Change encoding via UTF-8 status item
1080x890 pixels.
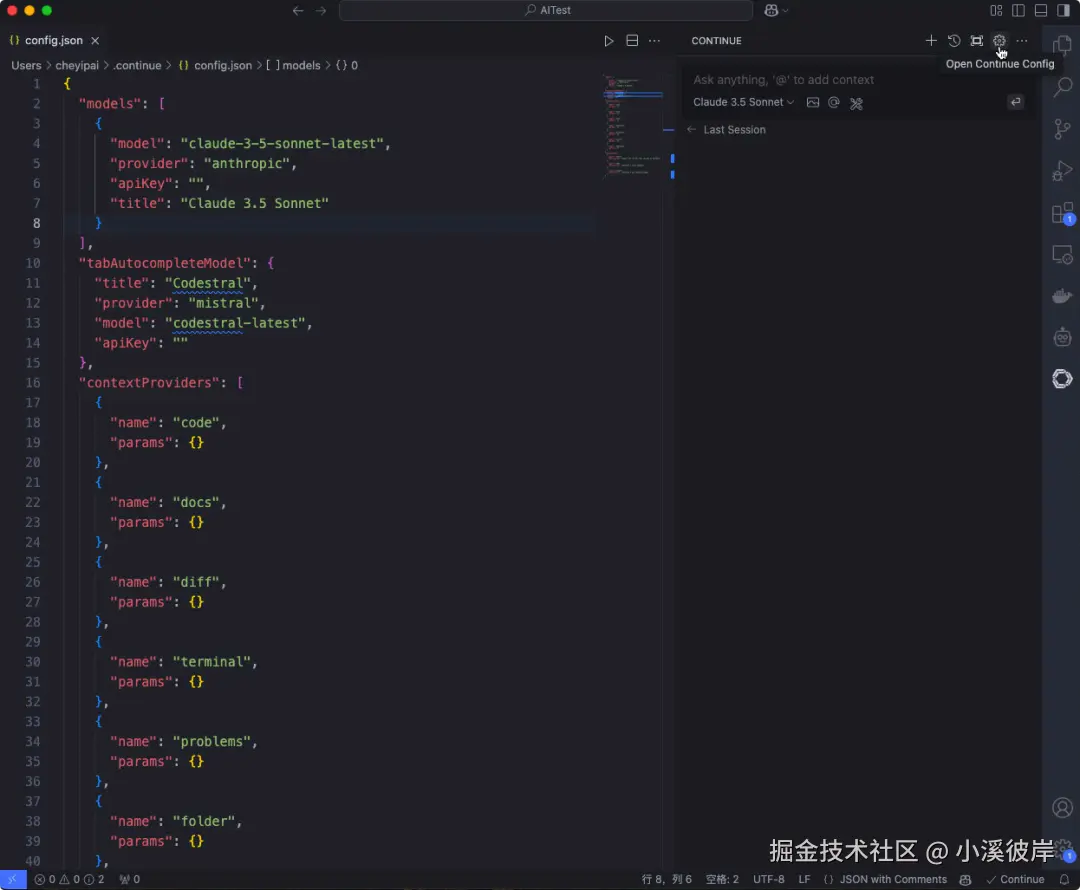pos(769,879)
